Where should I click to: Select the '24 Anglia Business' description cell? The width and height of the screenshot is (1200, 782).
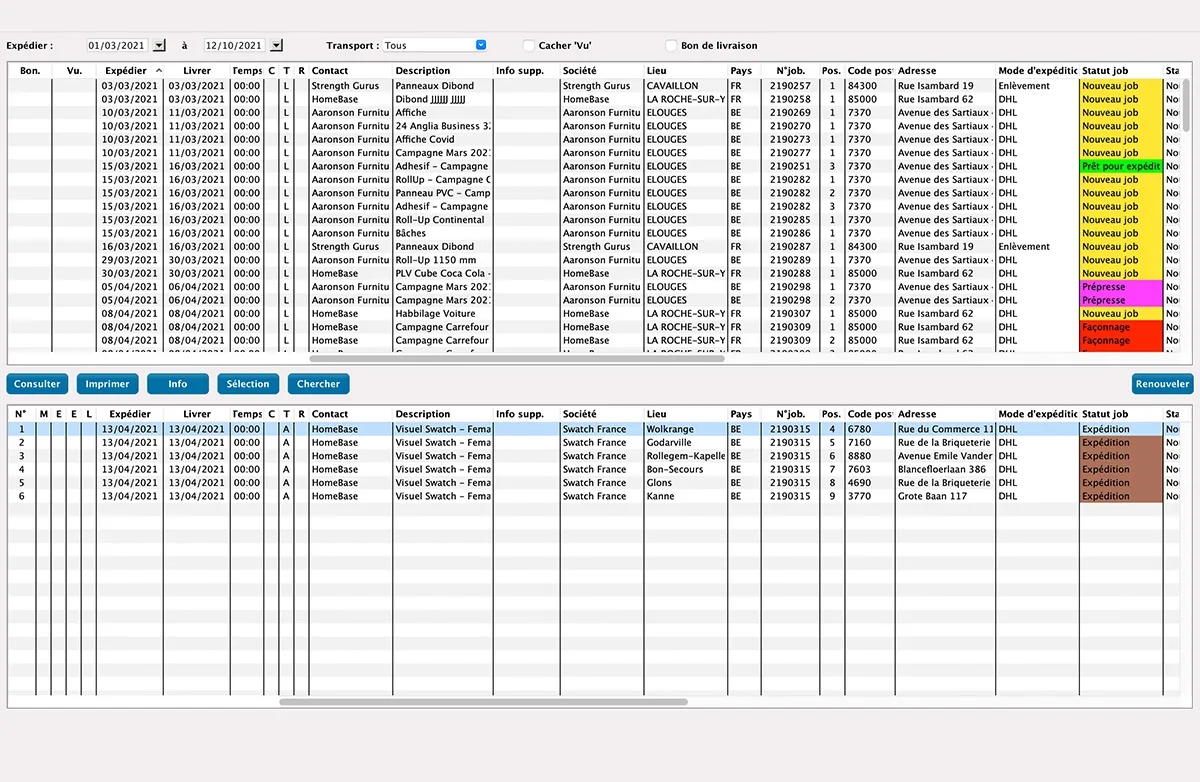coord(442,126)
